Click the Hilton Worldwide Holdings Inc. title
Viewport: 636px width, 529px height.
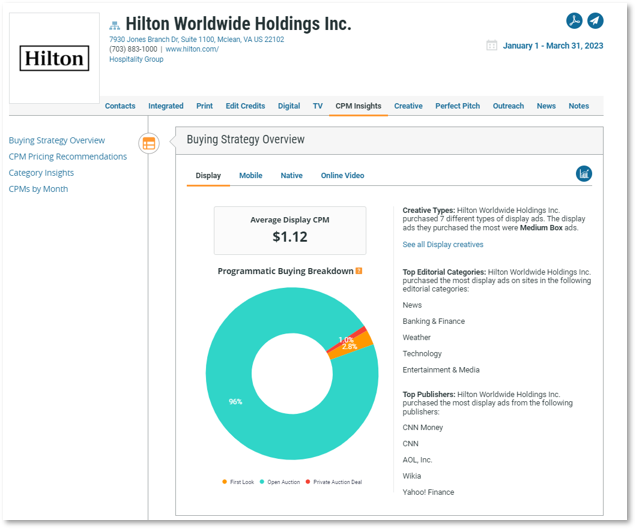coord(238,24)
